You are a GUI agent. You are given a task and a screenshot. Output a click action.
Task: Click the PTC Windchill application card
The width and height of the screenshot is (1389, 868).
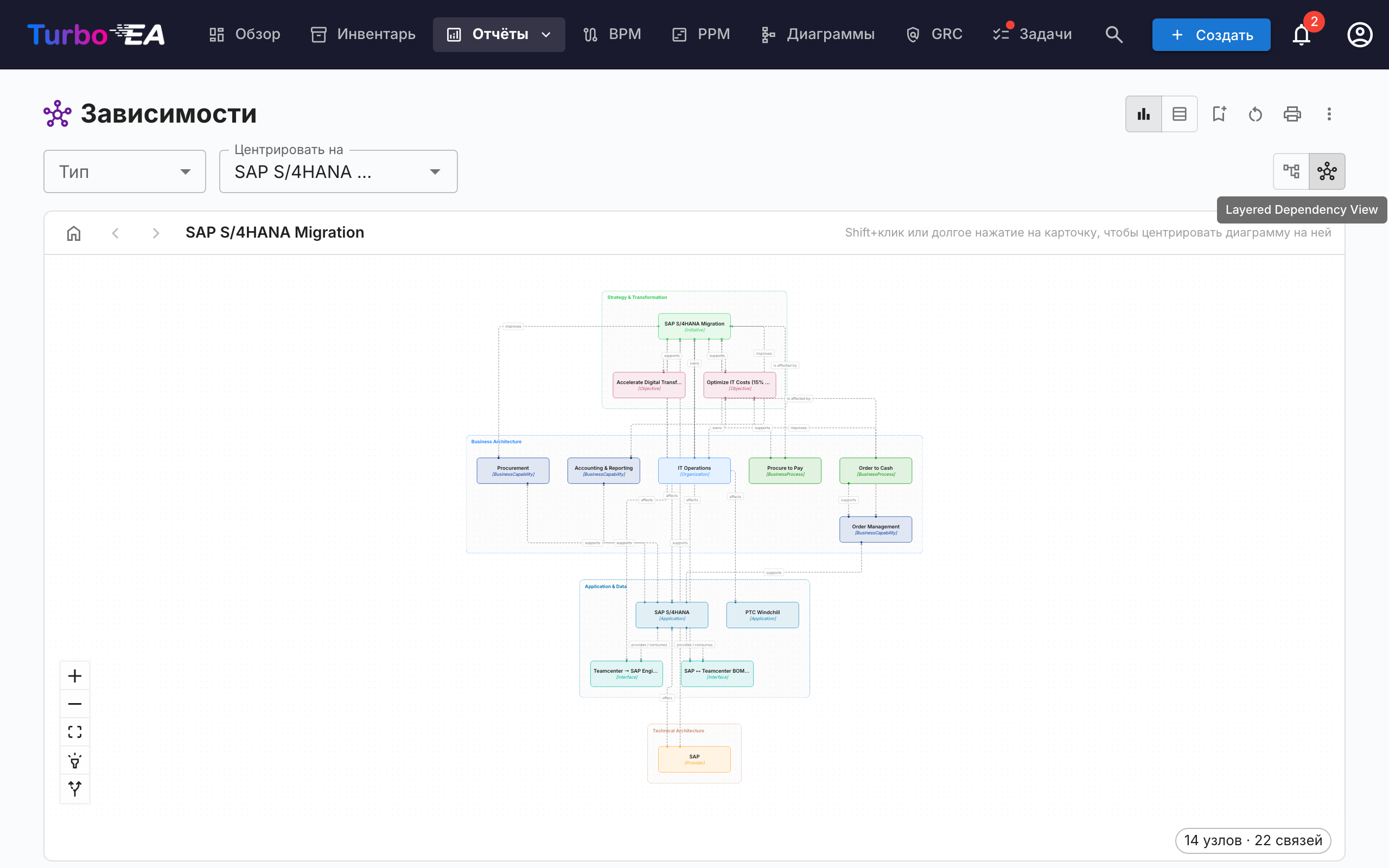[x=762, y=615]
